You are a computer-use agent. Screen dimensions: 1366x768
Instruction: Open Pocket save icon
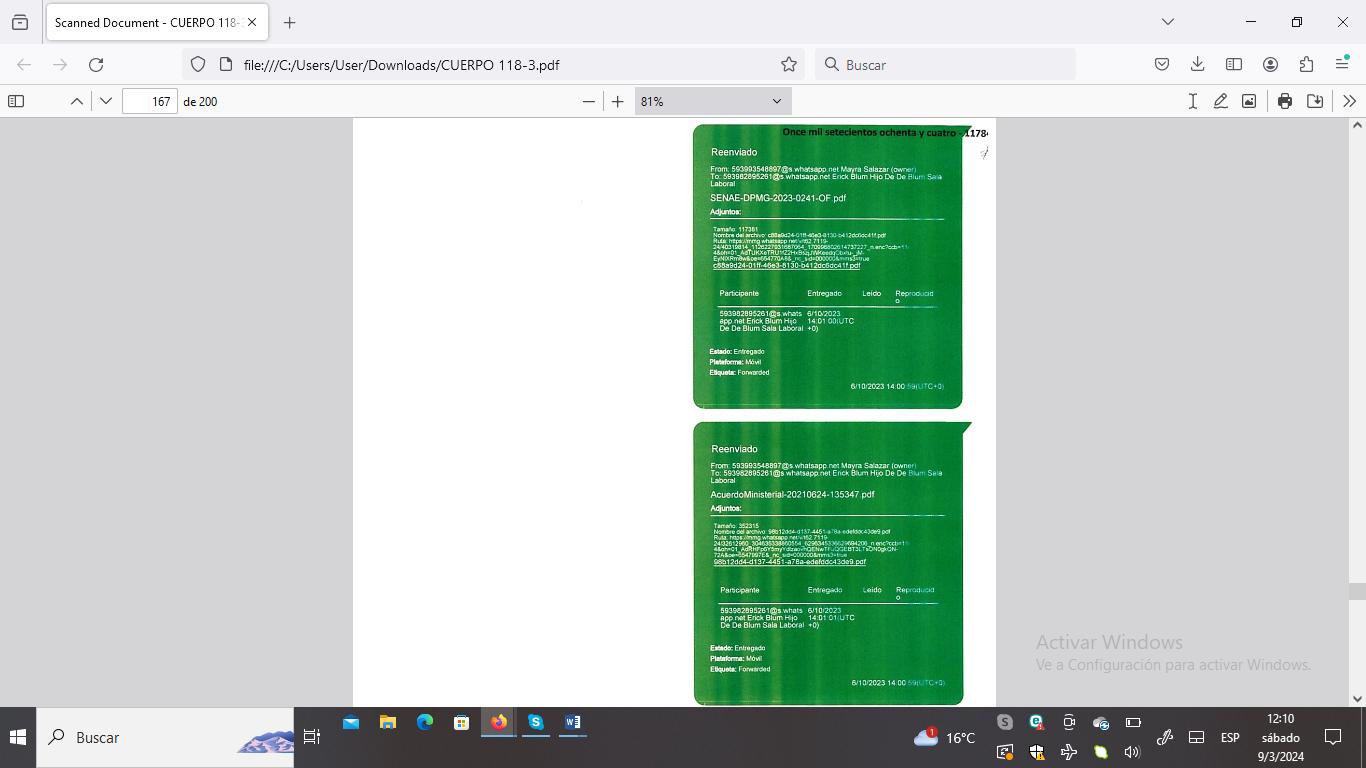[1161, 64]
